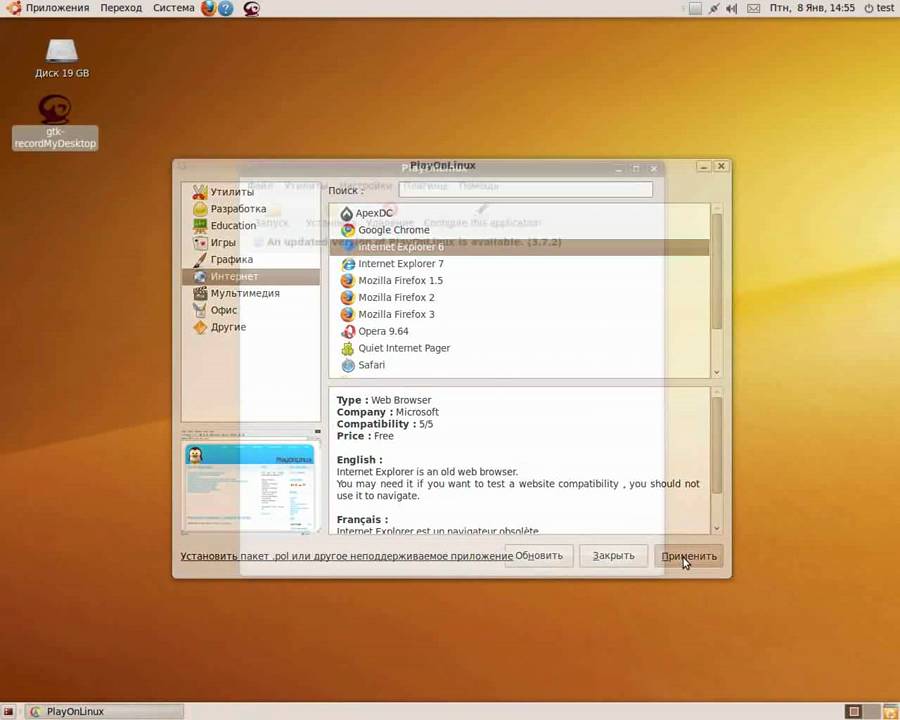Click the Офис category icon
This screenshot has width=900, height=720.
click(200, 310)
